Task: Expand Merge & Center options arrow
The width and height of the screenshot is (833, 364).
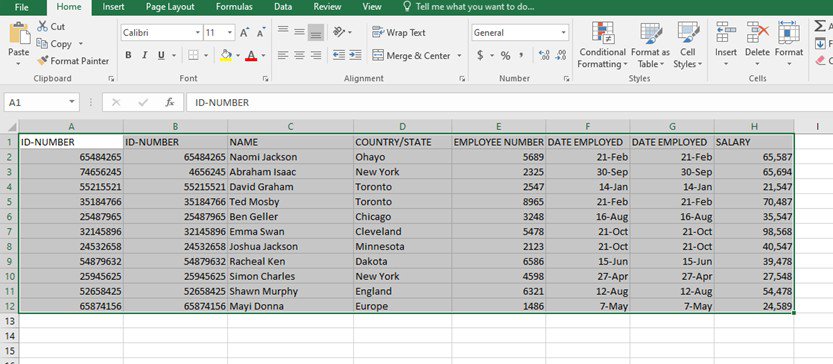Action: click(x=460, y=55)
